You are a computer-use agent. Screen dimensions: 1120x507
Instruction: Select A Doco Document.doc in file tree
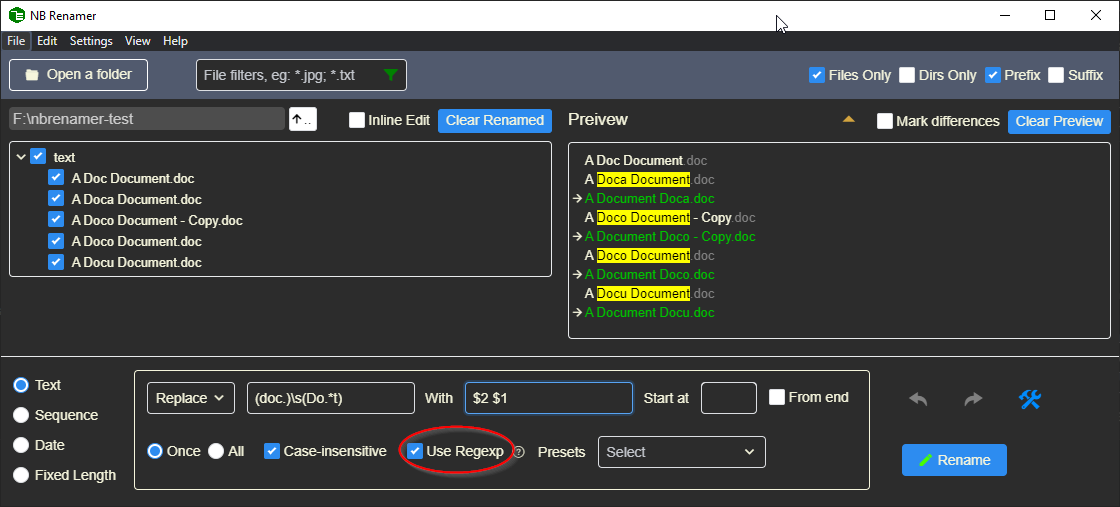tap(136, 241)
